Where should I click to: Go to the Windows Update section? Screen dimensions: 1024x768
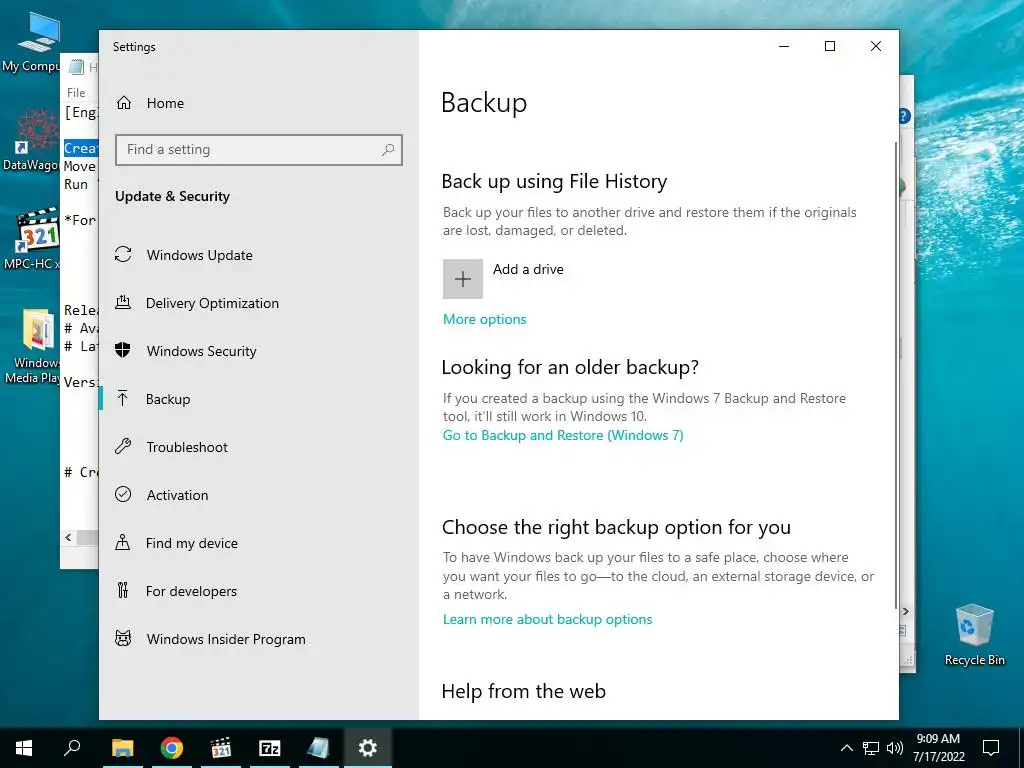(199, 255)
